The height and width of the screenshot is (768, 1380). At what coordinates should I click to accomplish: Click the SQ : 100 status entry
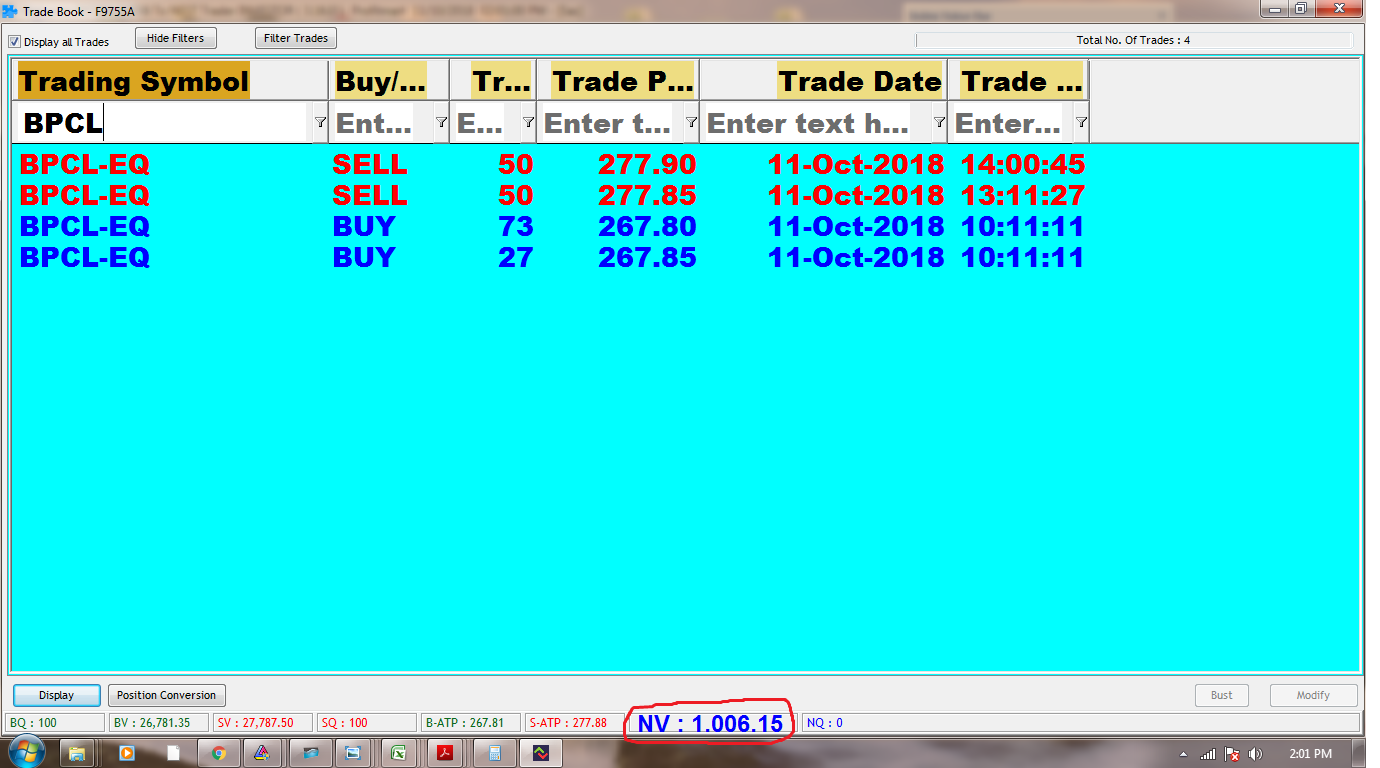(x=366, y=723)
